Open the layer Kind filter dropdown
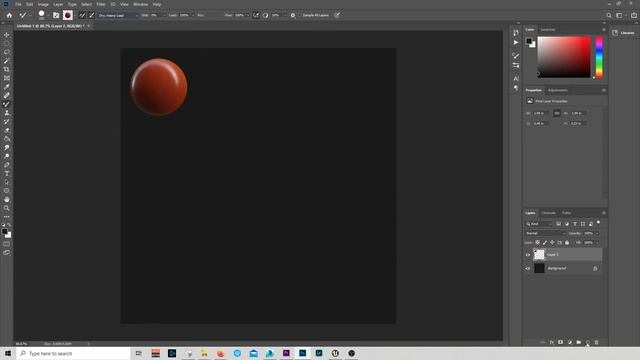Viewport: 640px width, 360px height. tap(539, 224)
